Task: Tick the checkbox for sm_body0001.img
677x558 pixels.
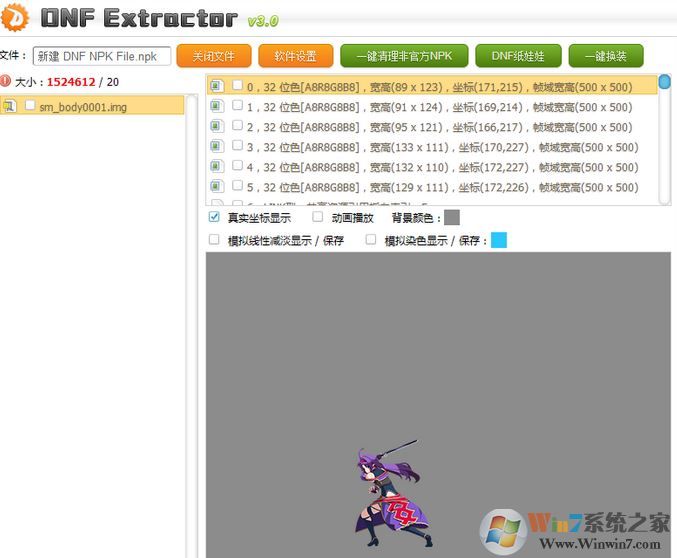Action: point(30,105)
